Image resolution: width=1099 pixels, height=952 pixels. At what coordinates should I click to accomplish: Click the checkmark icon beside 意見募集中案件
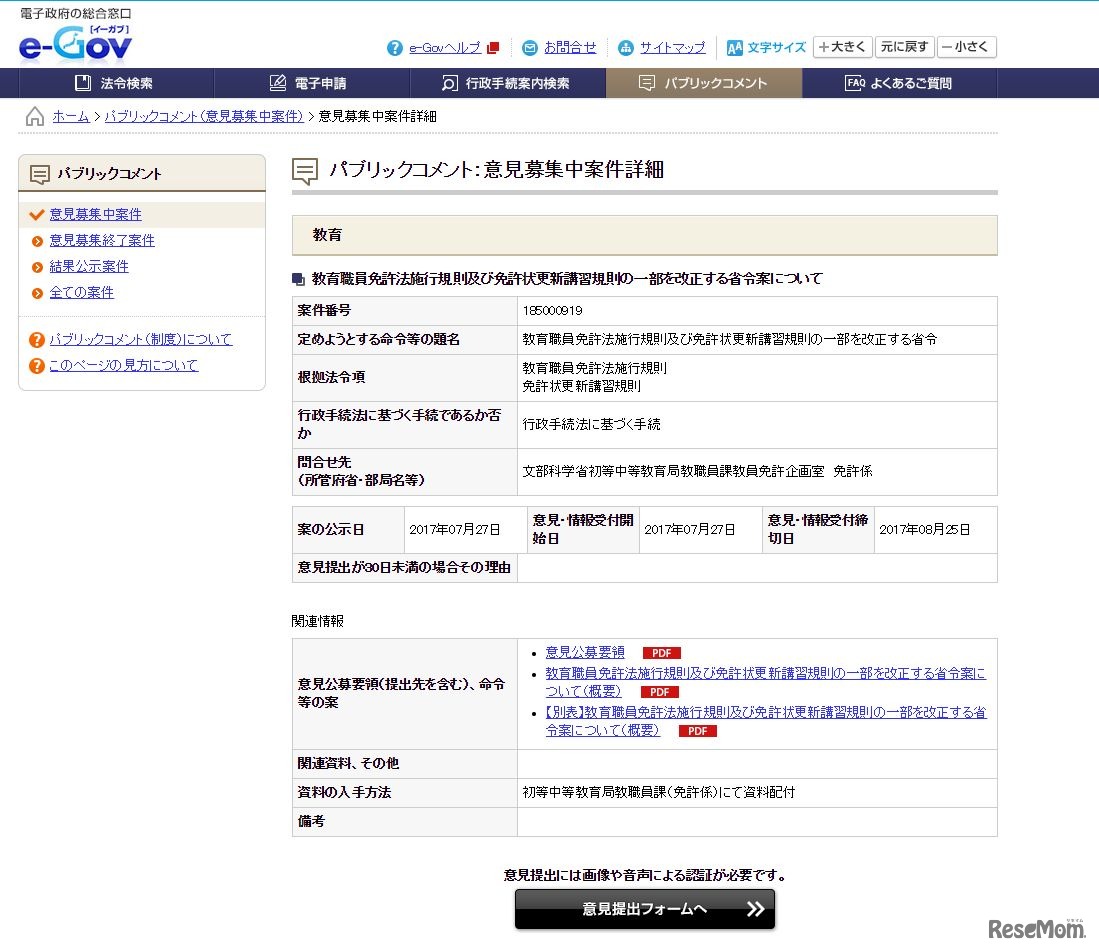[x=36, y=215]
